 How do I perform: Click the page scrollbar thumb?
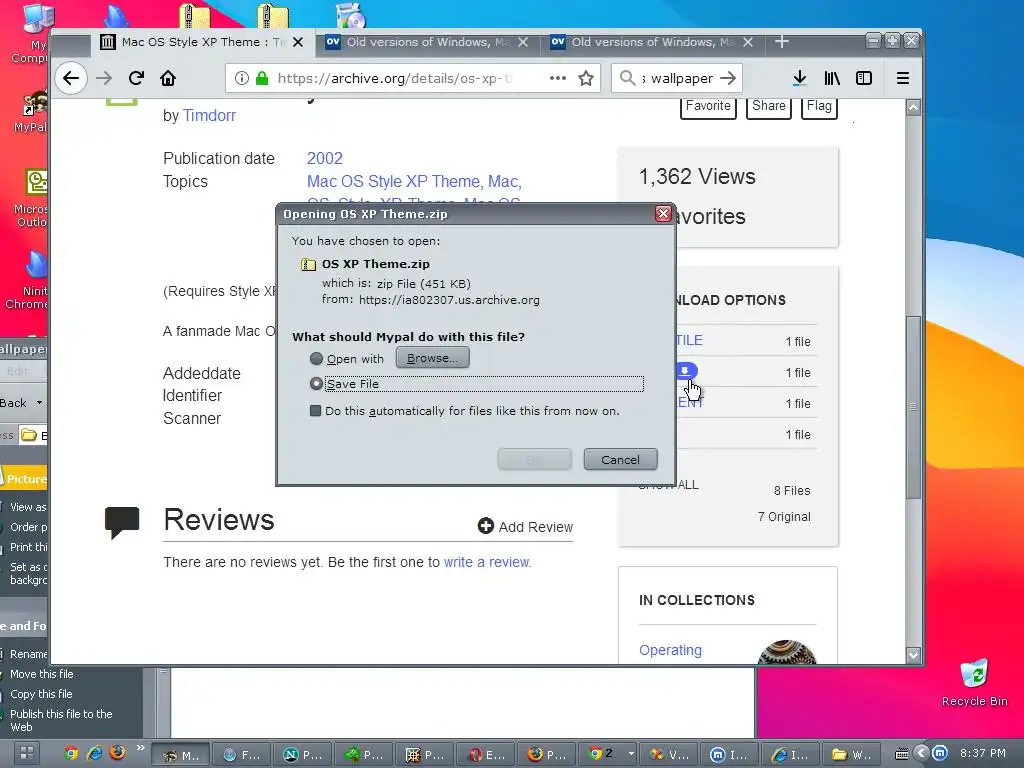tap(914, 408)
